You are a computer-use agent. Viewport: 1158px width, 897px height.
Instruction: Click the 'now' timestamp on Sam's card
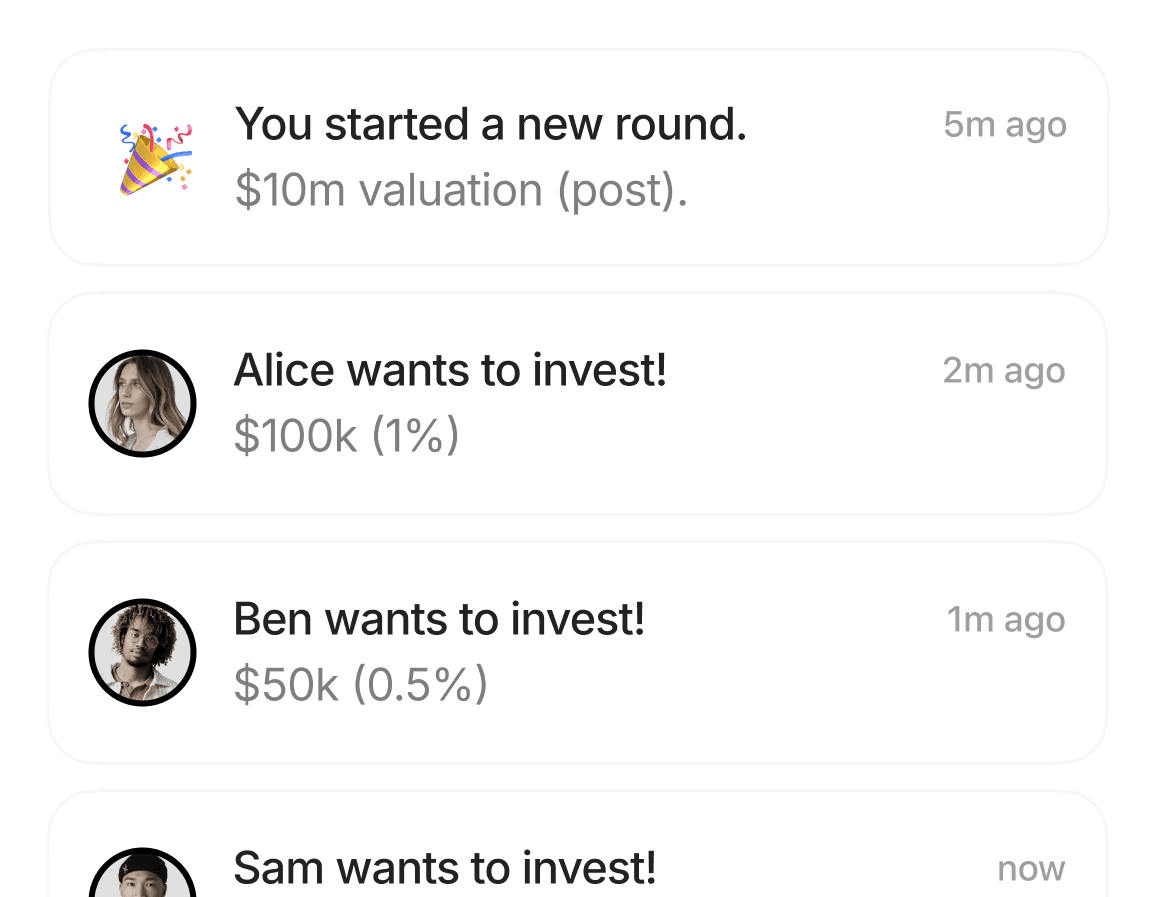click(1031, 869)
